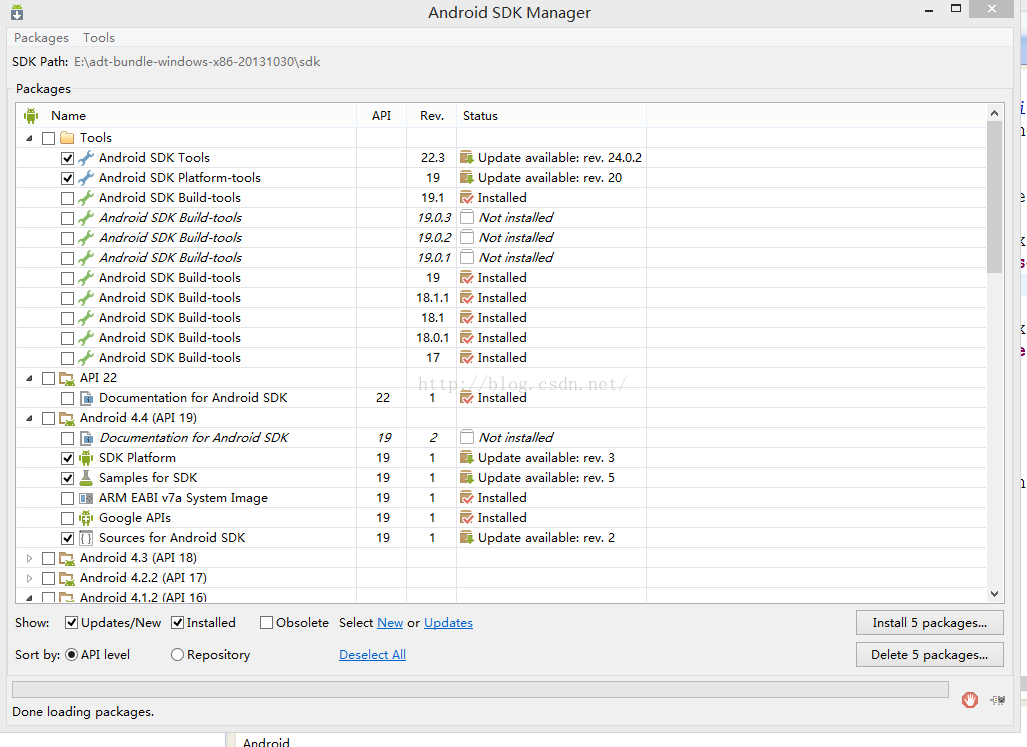Uncheck the SDK Platform API 19 checkbox
Image resolution: width=1027 pixels, height=747 pixels.
[67, 458]
